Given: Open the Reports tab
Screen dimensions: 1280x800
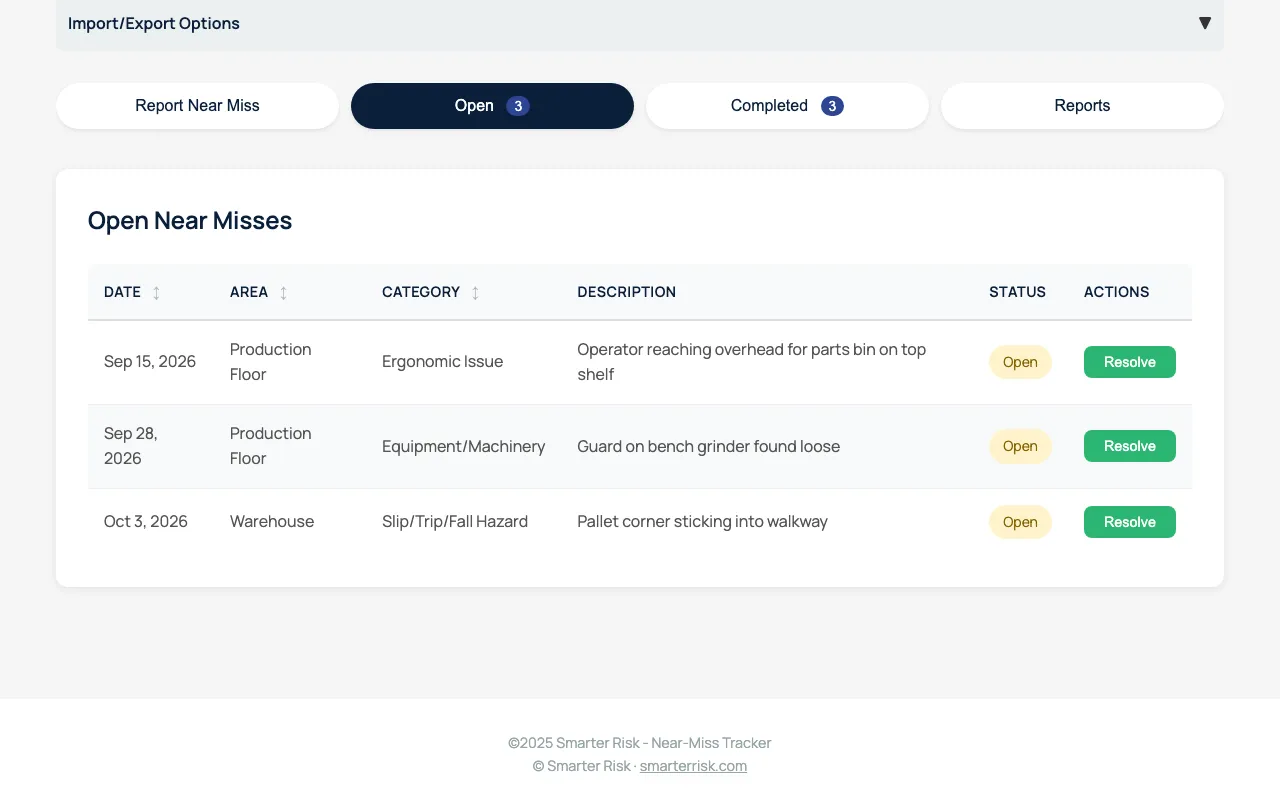Looking at the screenshot, I should click(x=1082, y=106).
